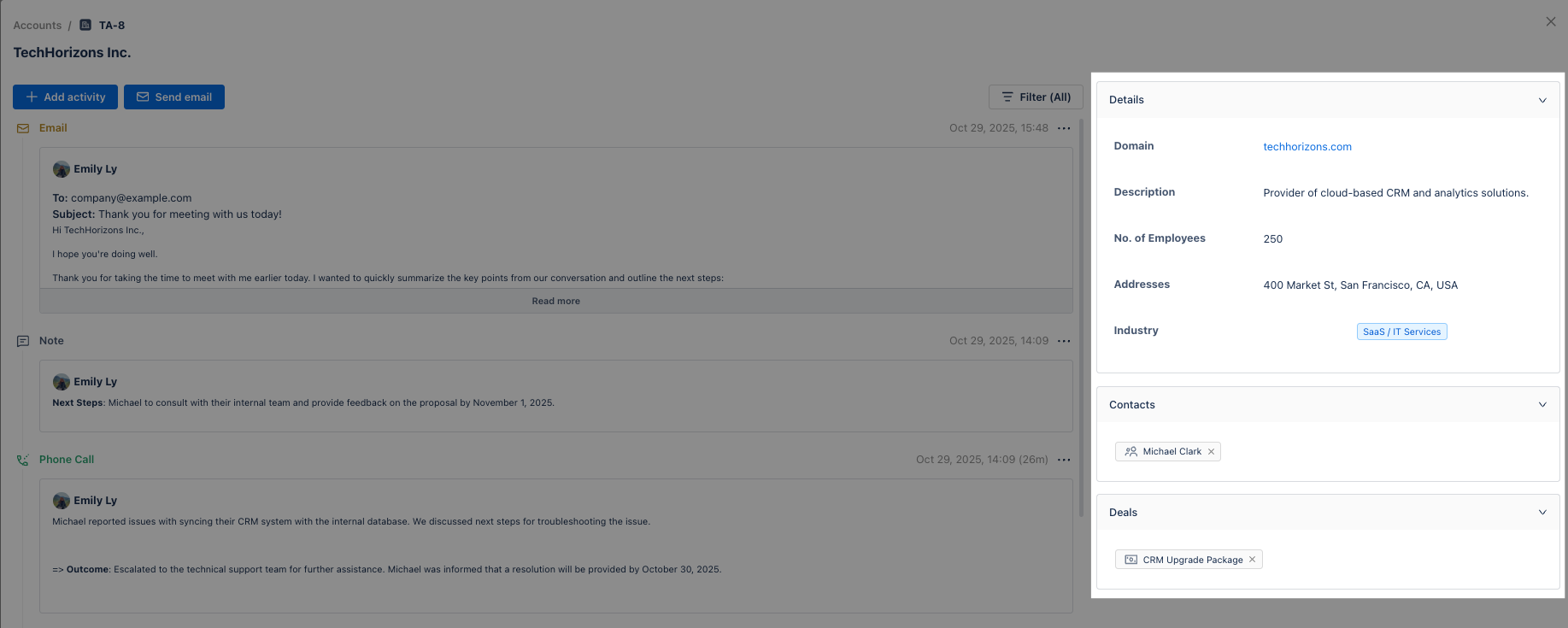Viewport: 1568px width, 628px height.
Task: Collapse the Details section
Action: 1542,100
